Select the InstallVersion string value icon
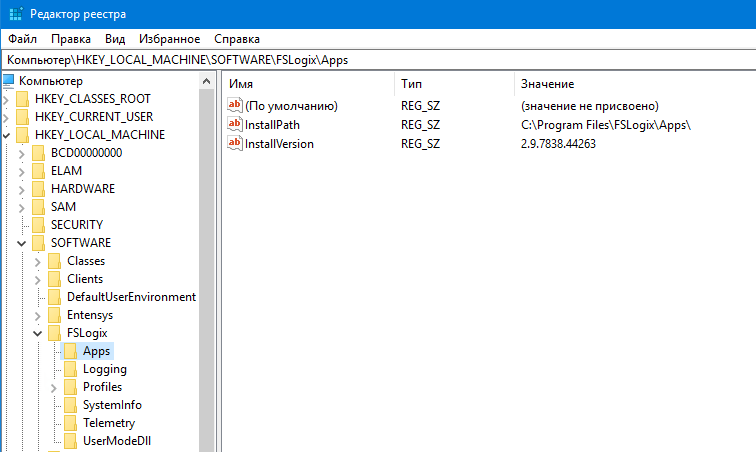This screenshot has width=756, height=452. click(x=235, y=143)
